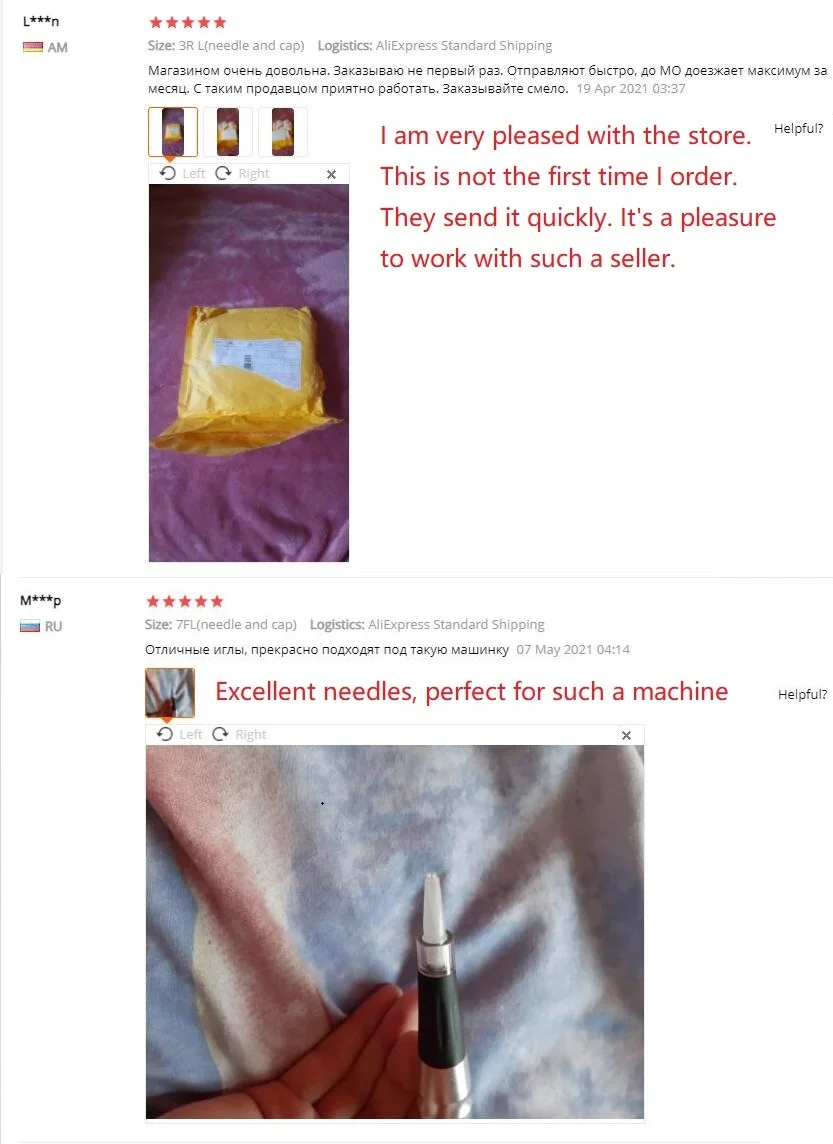Click the AM country flag icon
Screen dimensions: 833x1144
click(x=33, y=47)
